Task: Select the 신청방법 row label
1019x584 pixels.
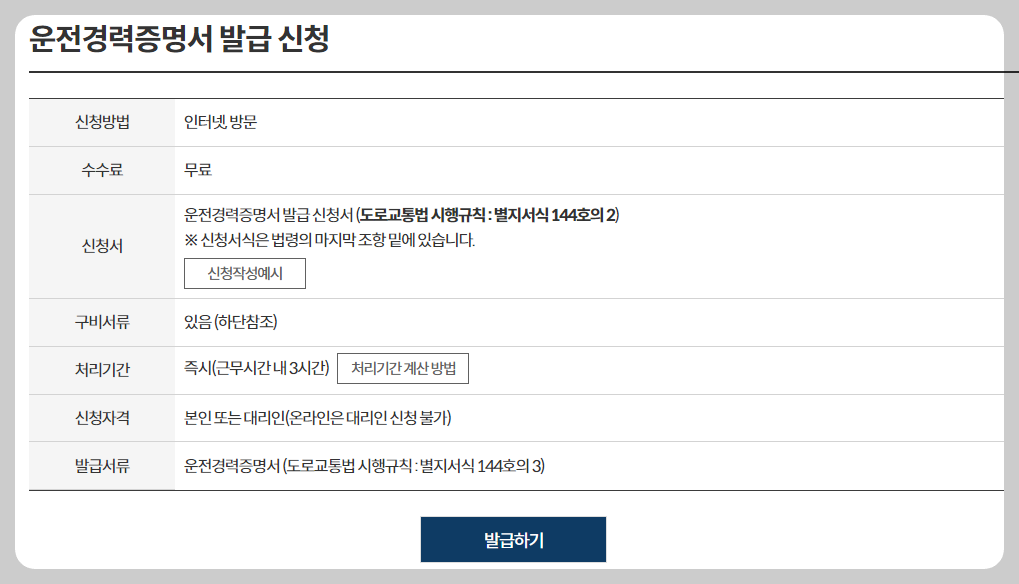Action: point(101,121)
